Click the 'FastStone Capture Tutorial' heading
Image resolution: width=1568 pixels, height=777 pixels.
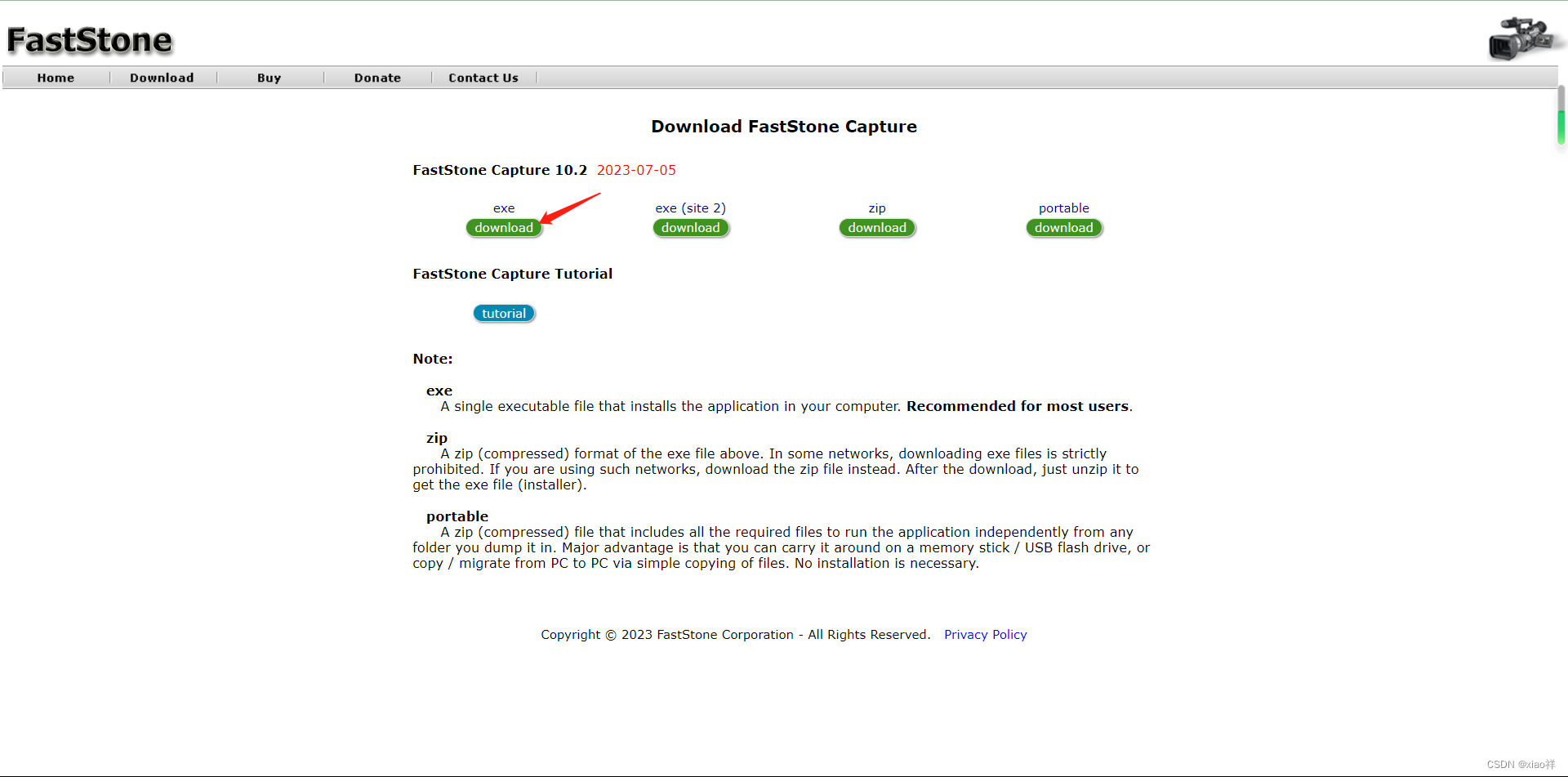coord(513,274)
